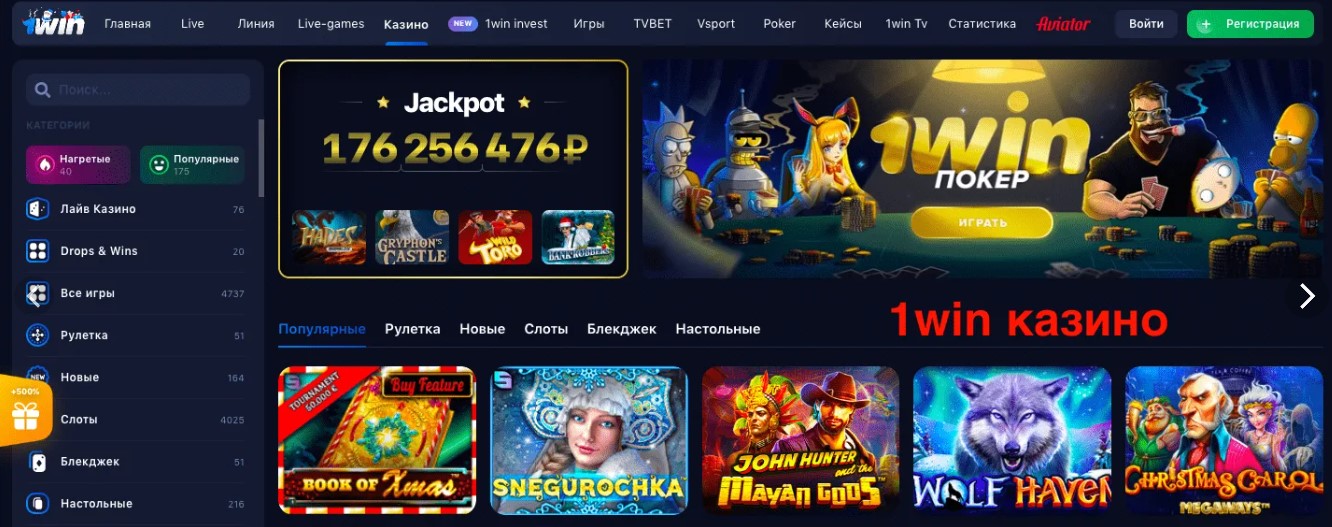Switch to the Слоты games tab
The height and width of the screenshot is (527, 1332).
(546, 329)
